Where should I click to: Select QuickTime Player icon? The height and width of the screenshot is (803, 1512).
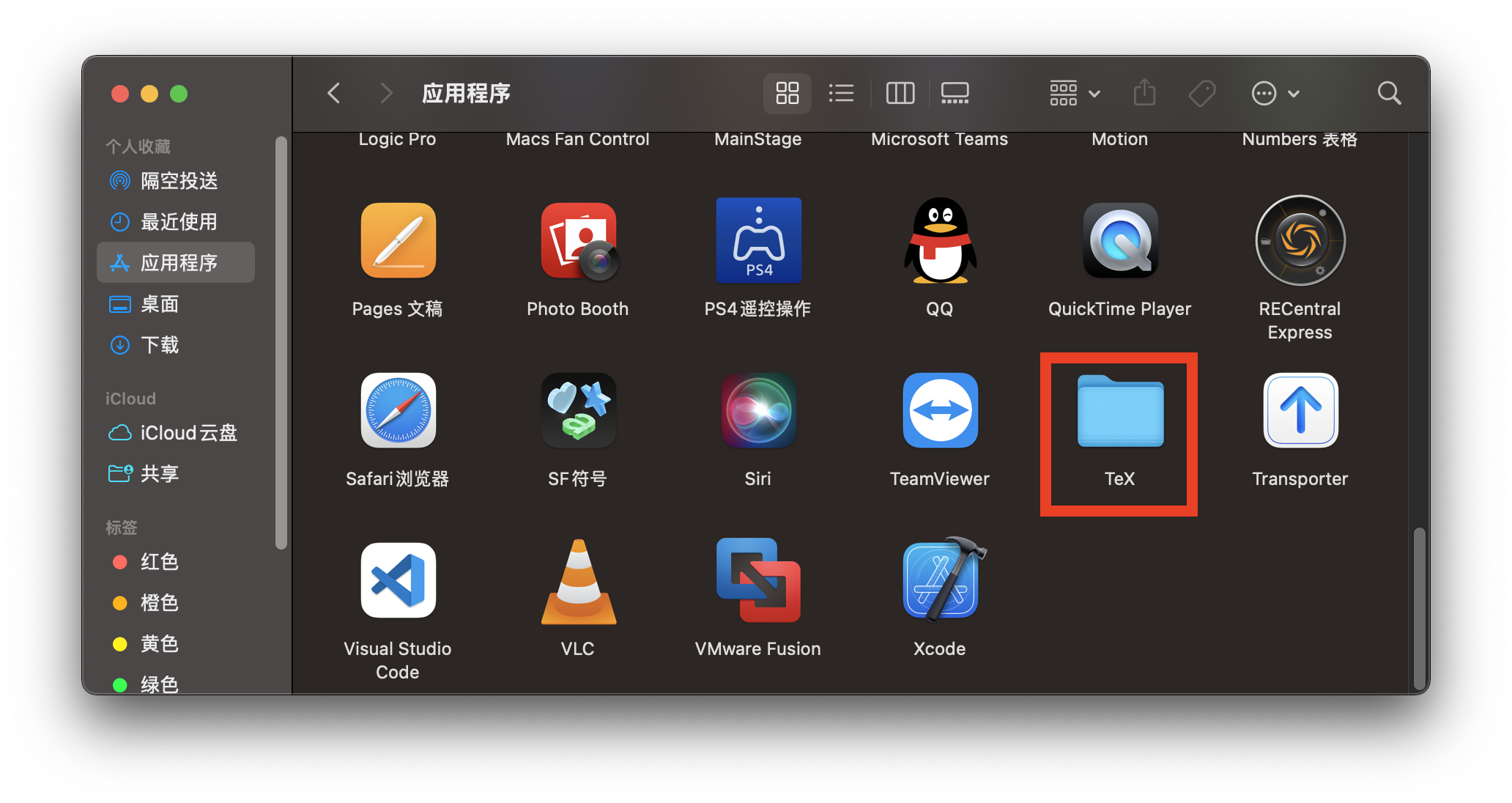(x=1120, y=240)
